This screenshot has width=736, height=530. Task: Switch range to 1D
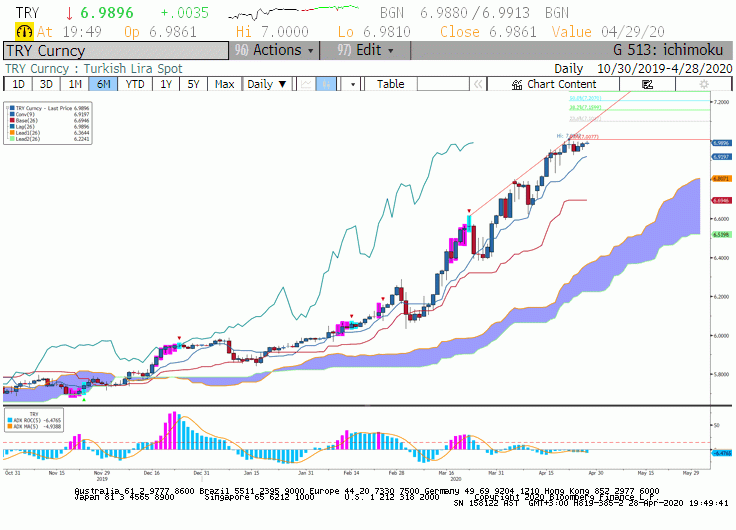pyautogui.click(x=18, y=84)
